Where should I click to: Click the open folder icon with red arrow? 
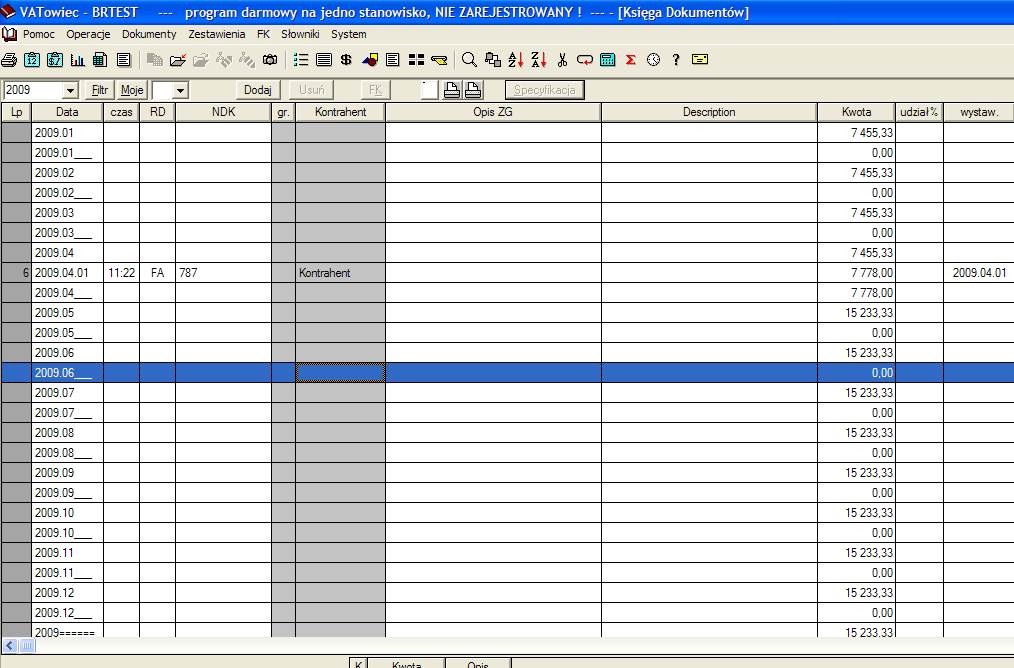pos(178,60)
